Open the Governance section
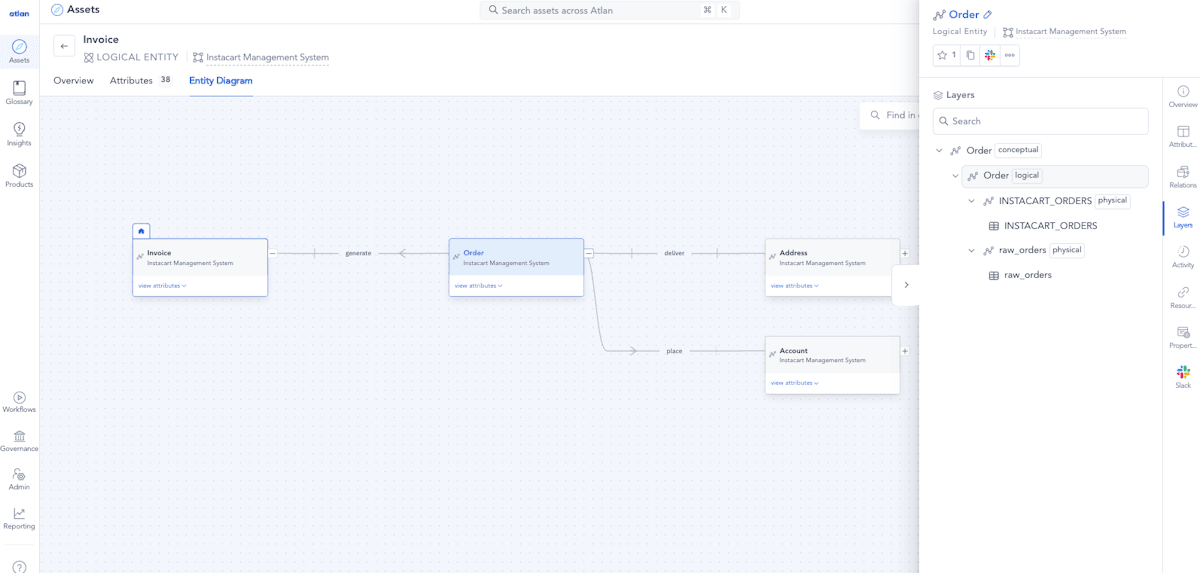This screenshot has height=573, width=1200. point(19,441)
